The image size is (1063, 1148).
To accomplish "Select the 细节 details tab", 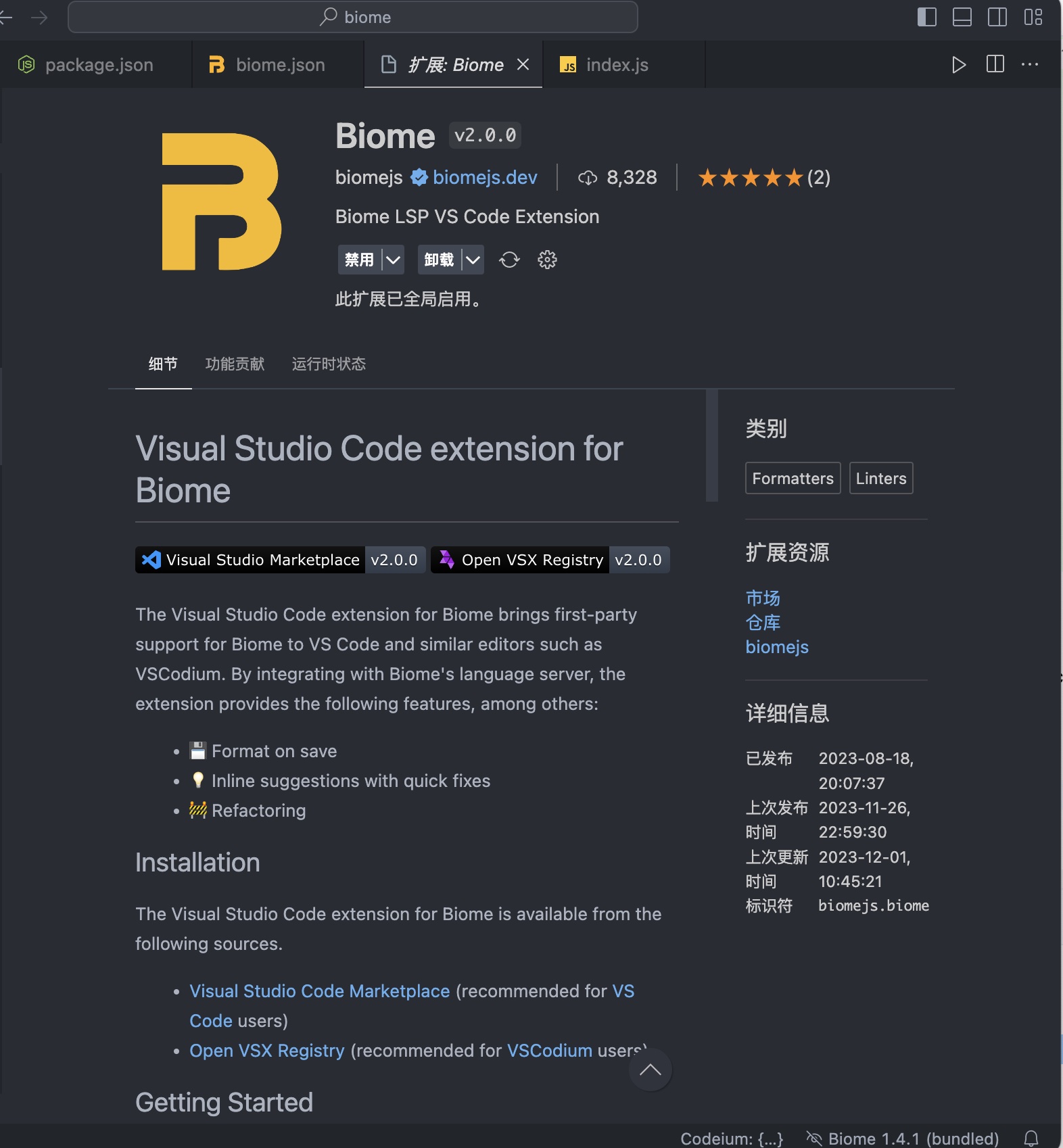I will (x=163, y=364).
